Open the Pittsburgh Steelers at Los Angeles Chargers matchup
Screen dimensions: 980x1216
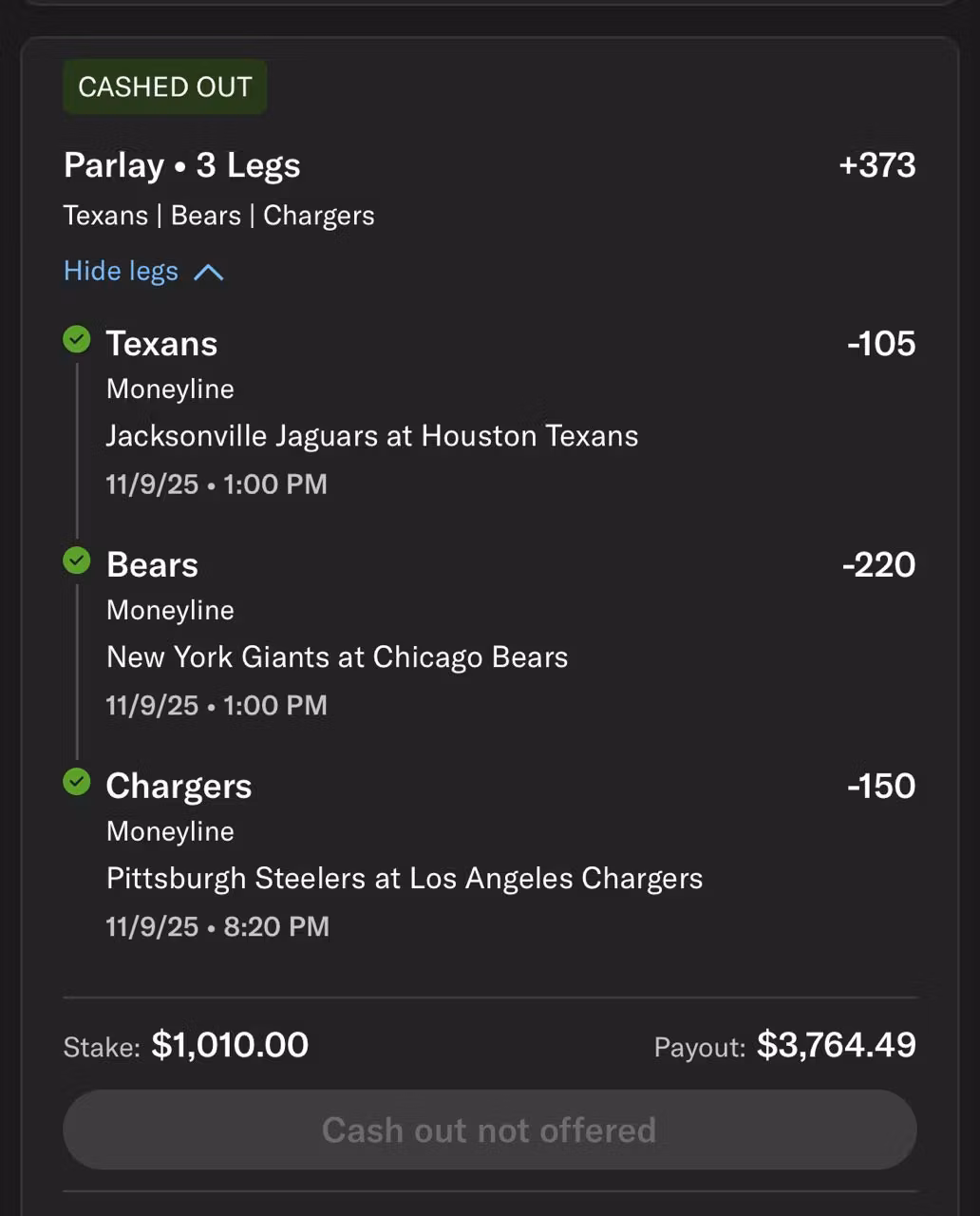point(405,879)
